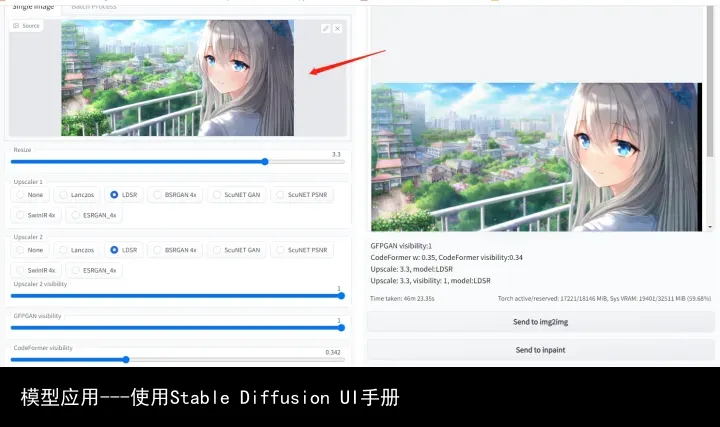
Task: Click the Resize slider handle
Action: click(x=265, y=161)
